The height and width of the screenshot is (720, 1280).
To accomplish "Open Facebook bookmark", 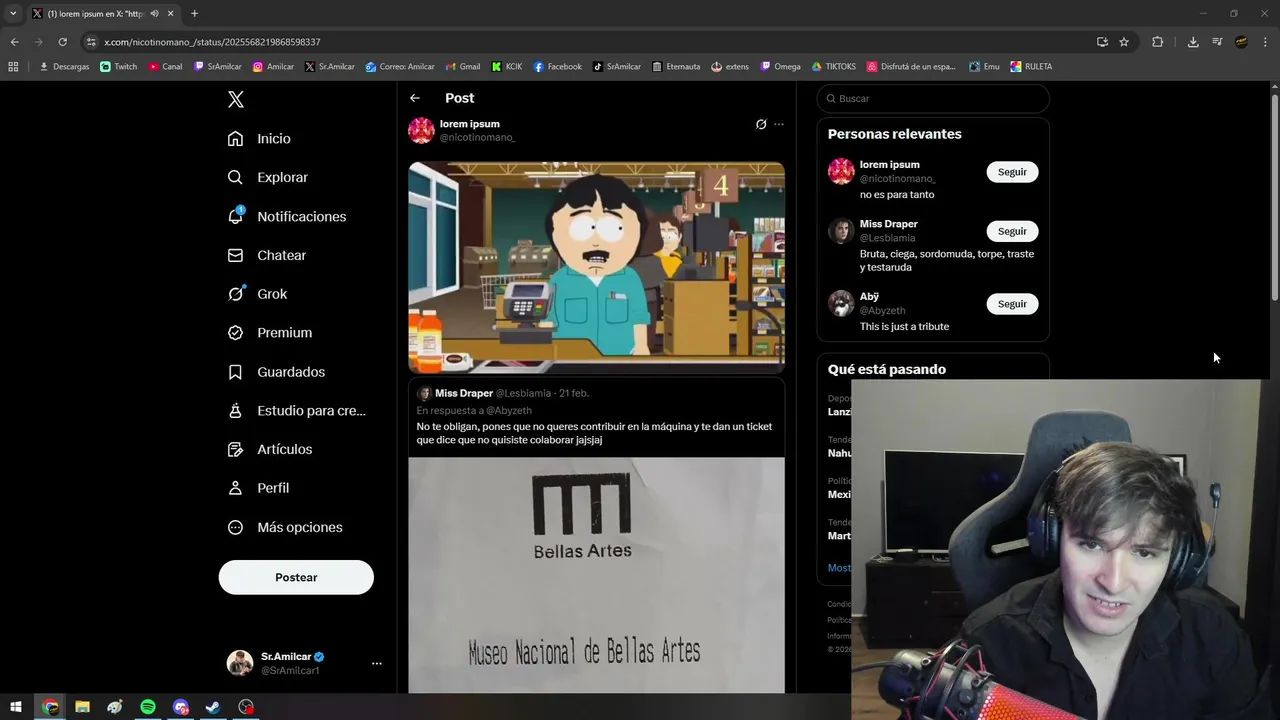I will [557, 67].
